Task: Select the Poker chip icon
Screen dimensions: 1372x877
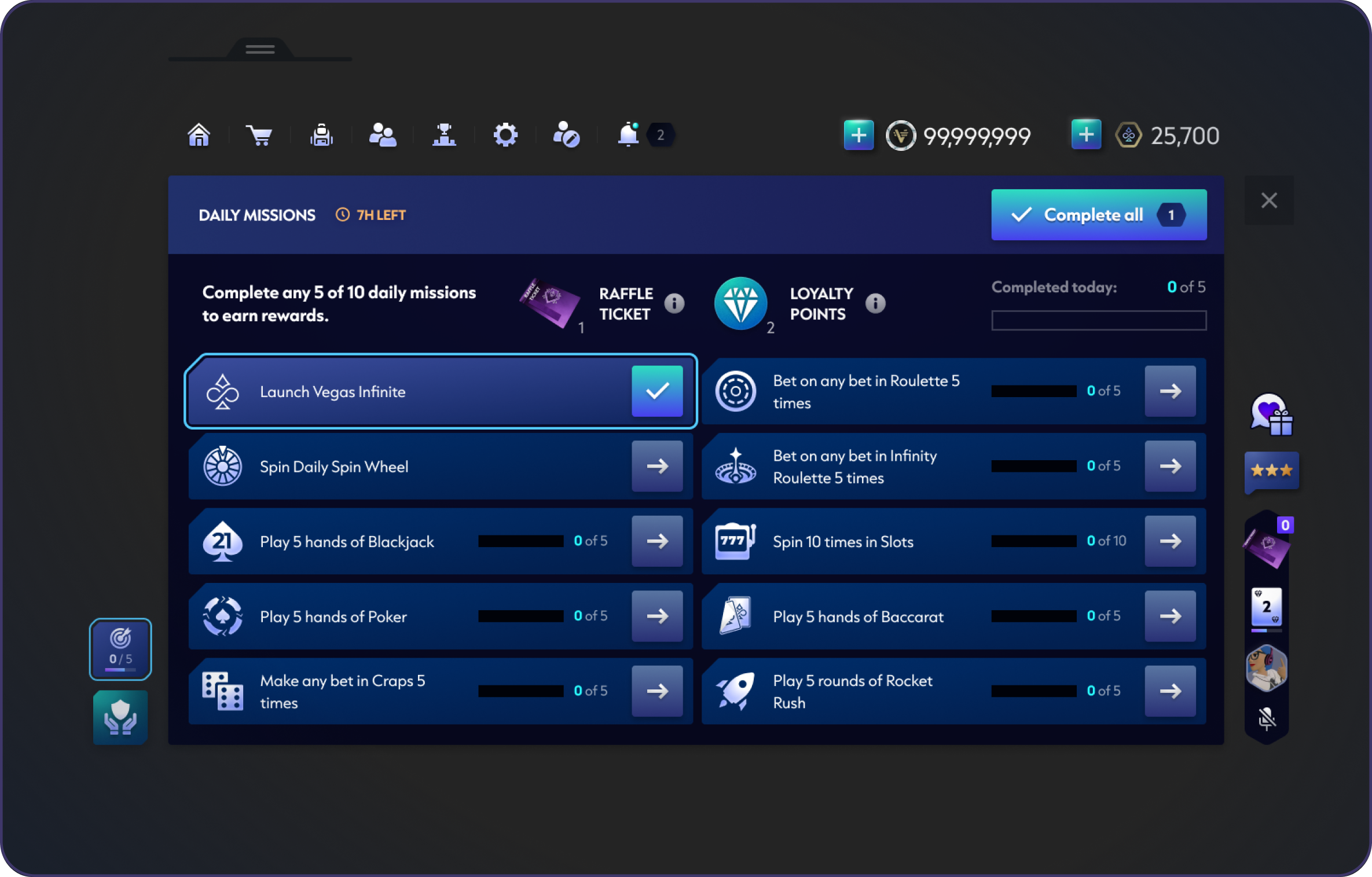Action: (222, 616)
